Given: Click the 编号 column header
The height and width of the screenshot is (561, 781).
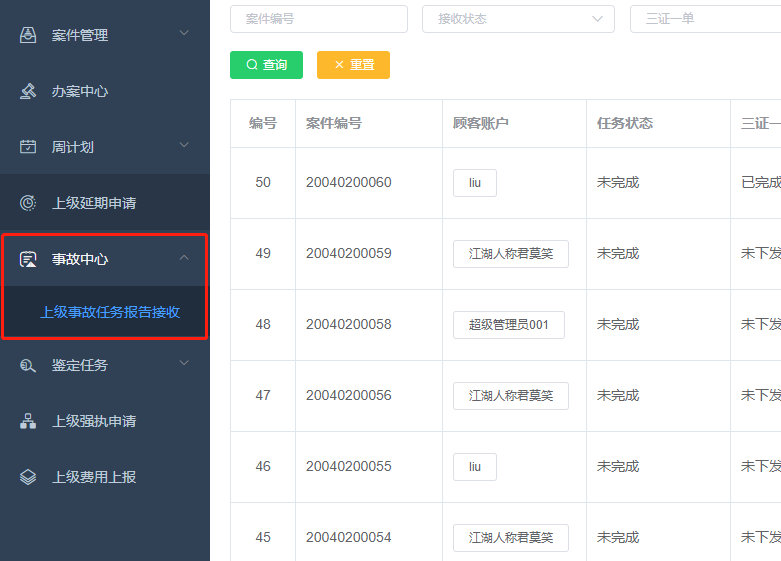Looking at the screenshot, I should tap(263, 123).
